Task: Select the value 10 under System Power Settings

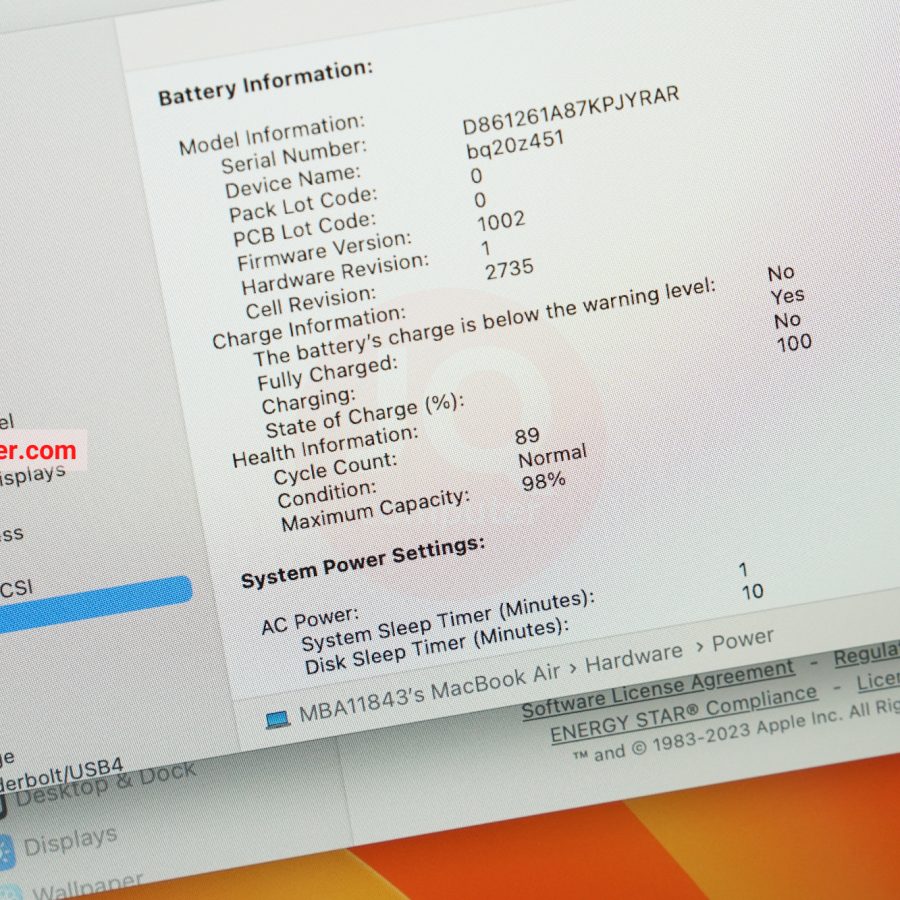Action: click(x=752, y=592)
